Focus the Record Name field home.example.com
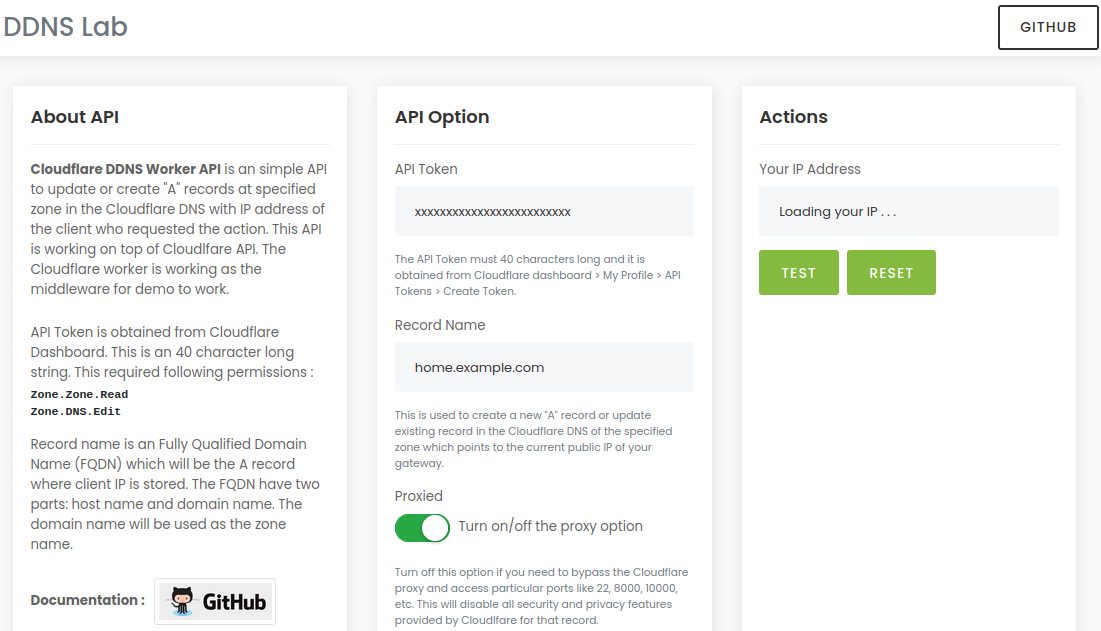The image size is (1101, 631). [x=544, y=367]
